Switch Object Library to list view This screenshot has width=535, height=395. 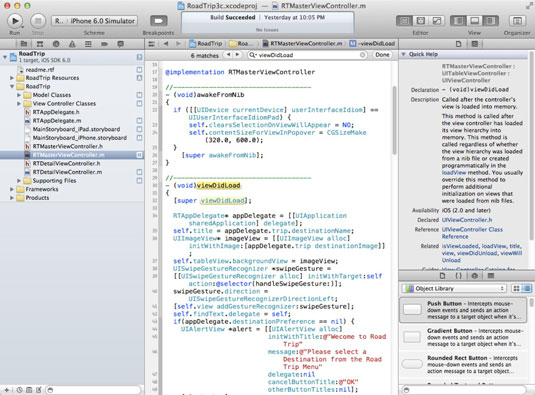526,289
